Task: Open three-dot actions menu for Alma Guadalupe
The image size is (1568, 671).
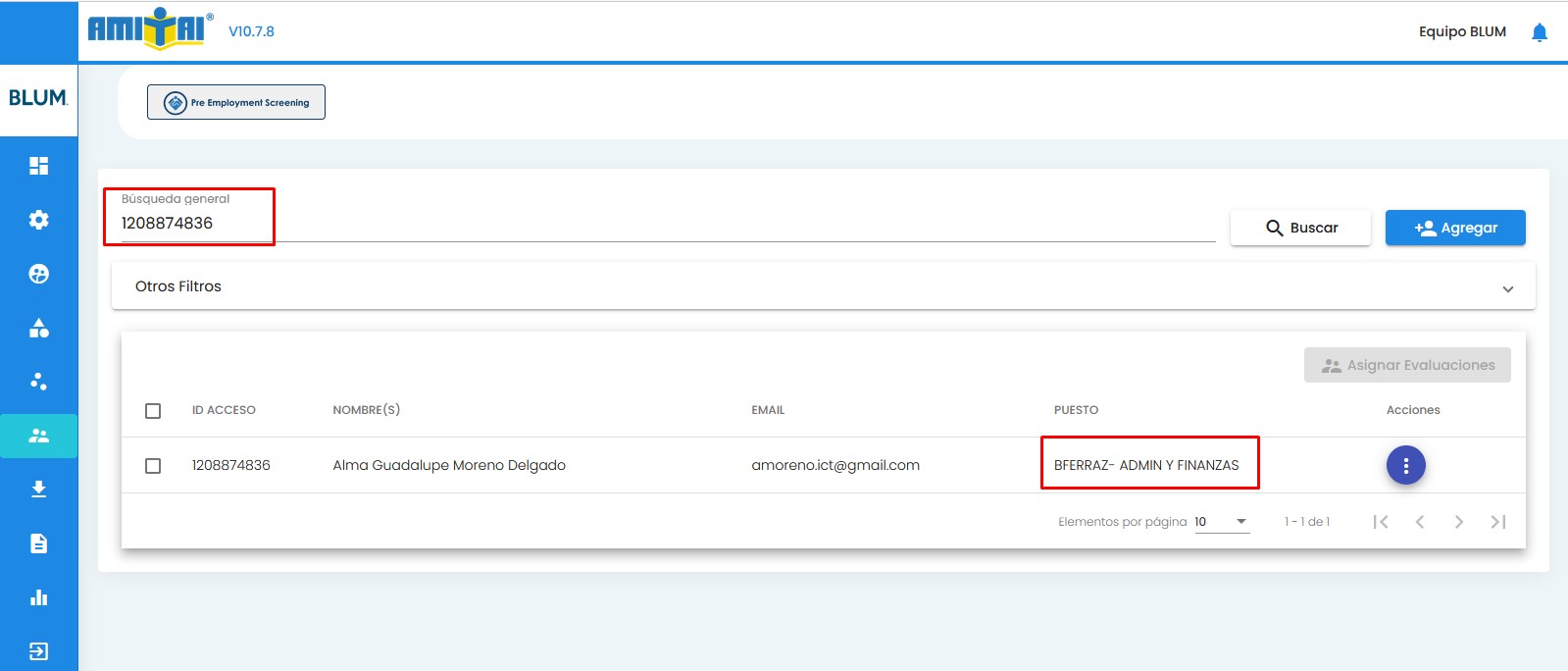Action: [x=1405, y=465]
